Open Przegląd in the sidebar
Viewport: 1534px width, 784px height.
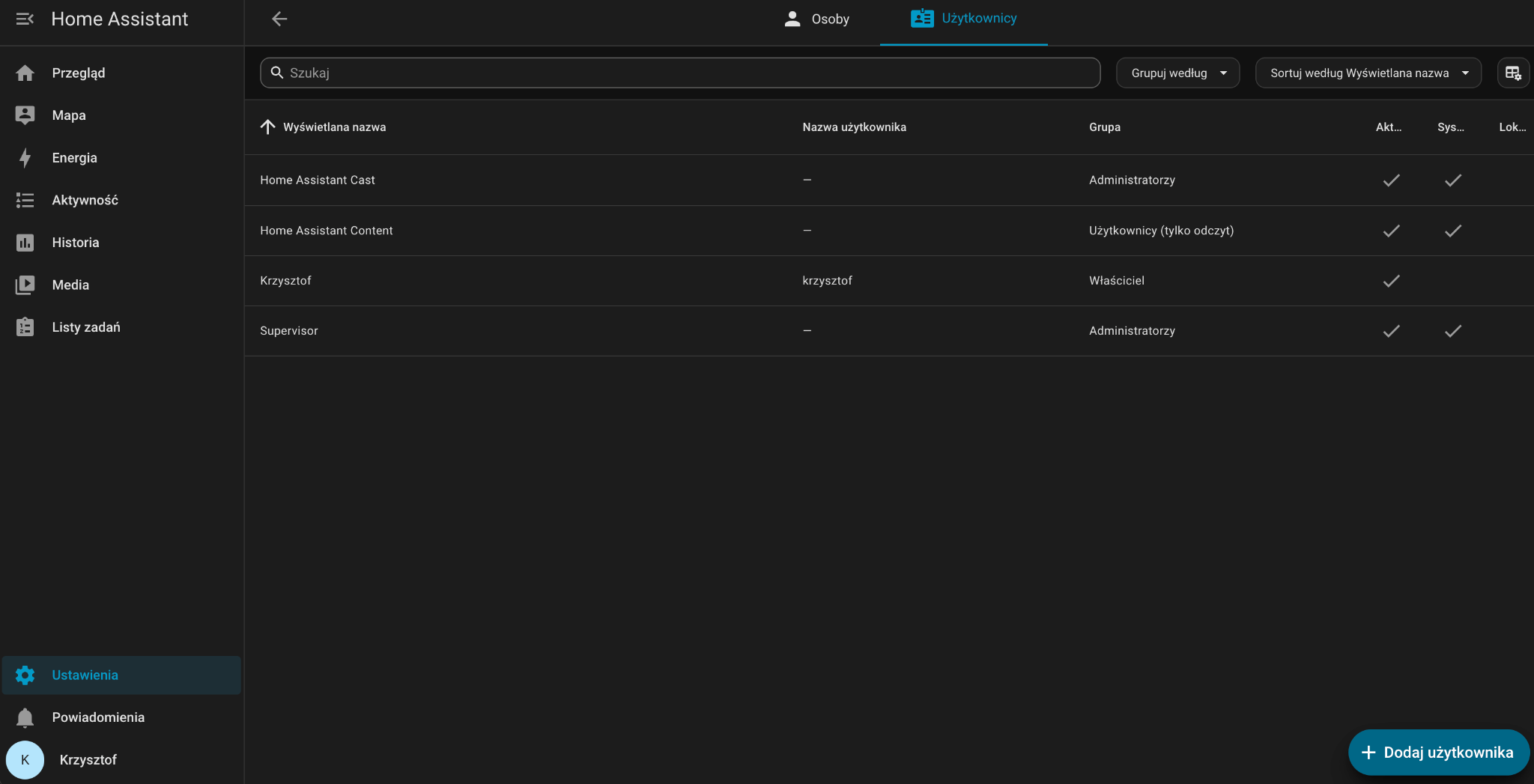click(121, 73)
